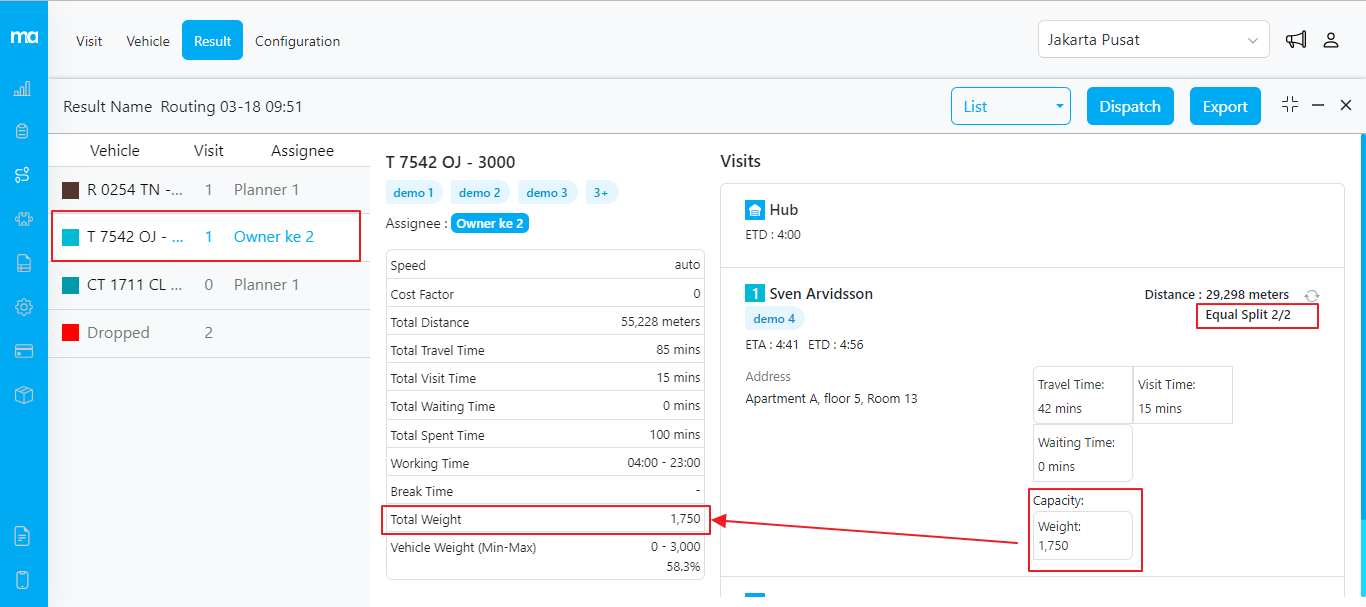This screenshot has width=1366, height=607.
Task: Open the bar chart dashboard sidebar icon
Action: coord(22,89)
